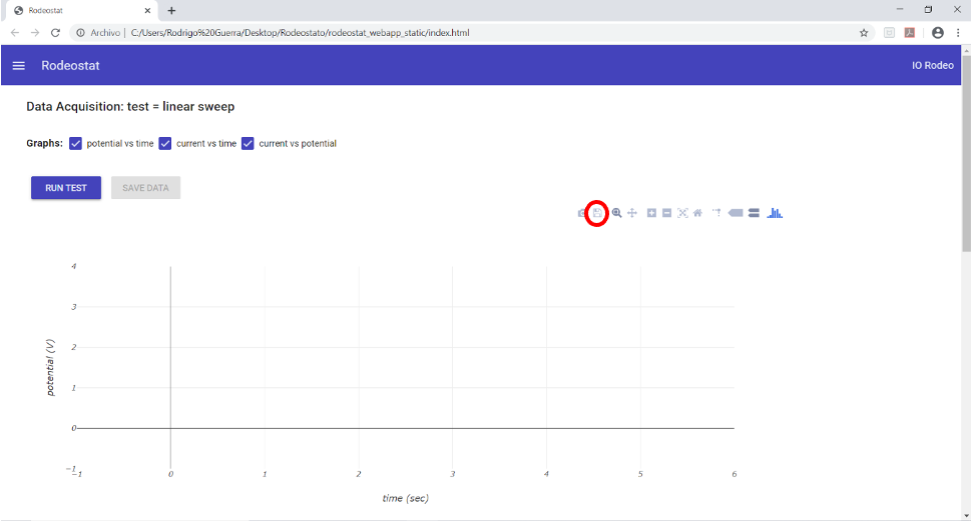
Task: Select compare data on hover icon
Action: pyautogui.click(x=753, y=213)
